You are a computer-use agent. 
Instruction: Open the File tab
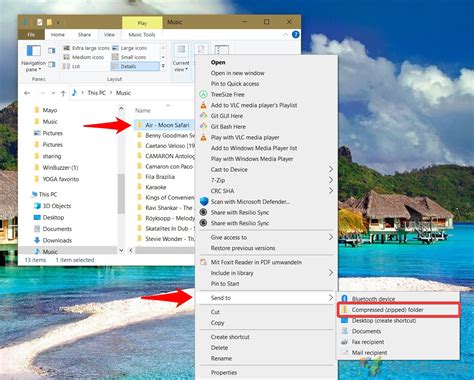(31, 35)
